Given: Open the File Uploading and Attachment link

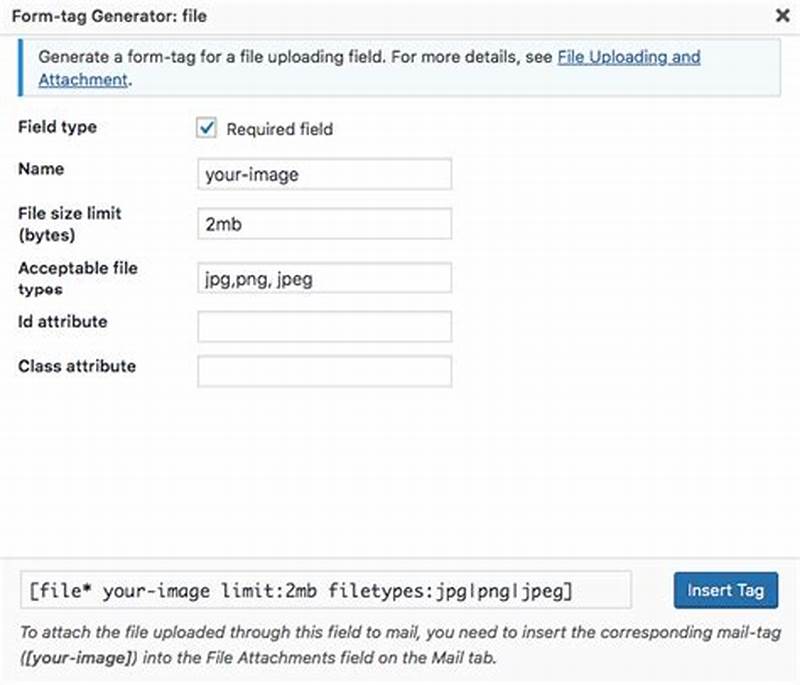Looking at the screenshot, I should point(629,57).
